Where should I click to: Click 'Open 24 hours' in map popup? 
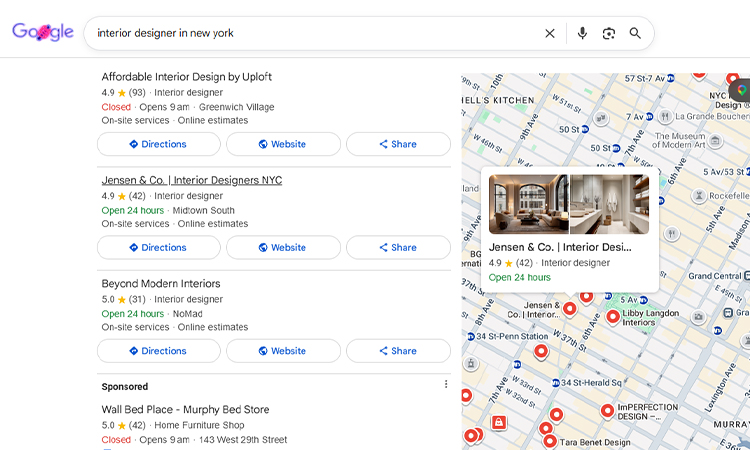[x=519, y=277]
